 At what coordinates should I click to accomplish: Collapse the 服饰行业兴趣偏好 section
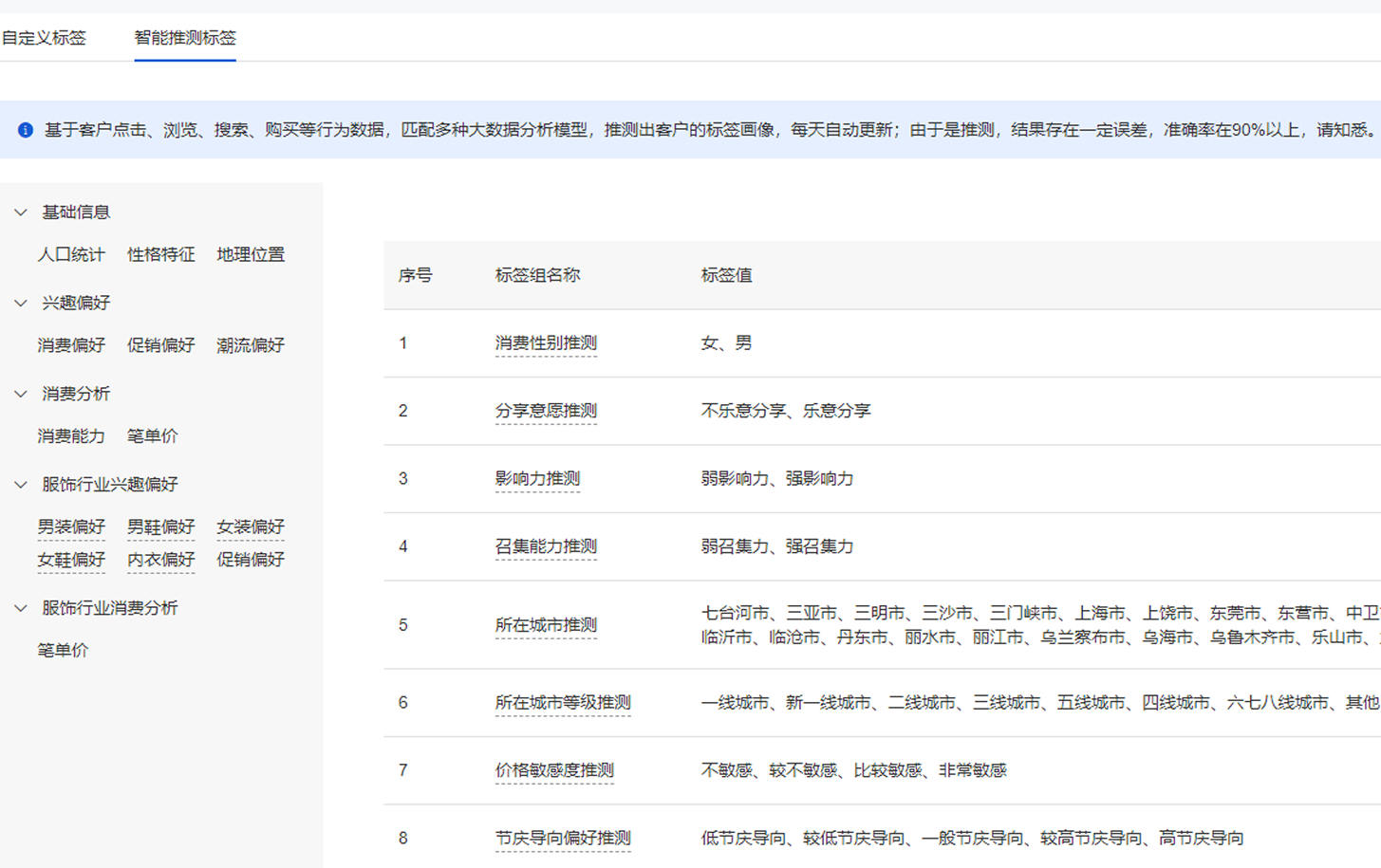click(x=21, y=484)
